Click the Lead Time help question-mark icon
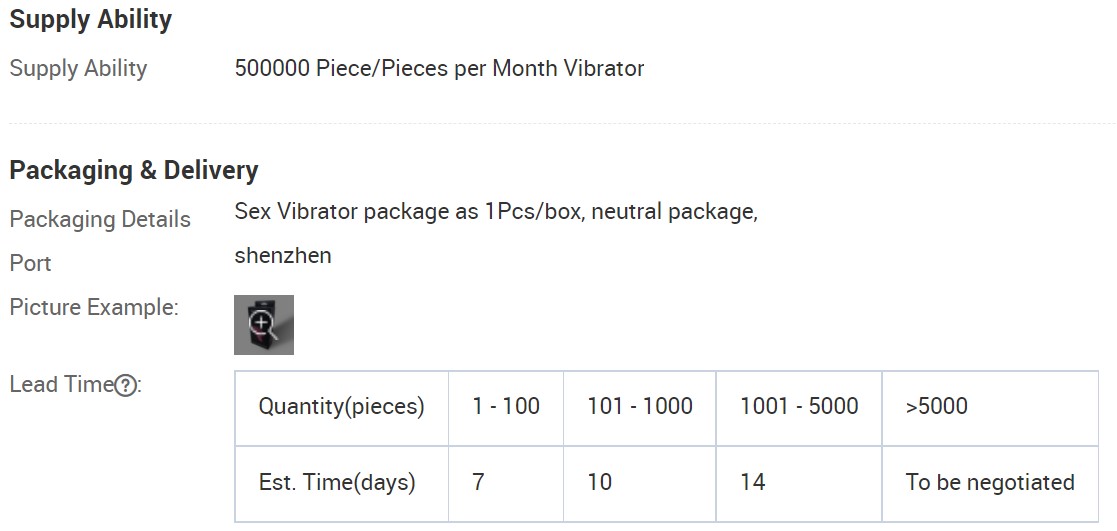Viewport: 1117px width, 531px height. (125, 386)
